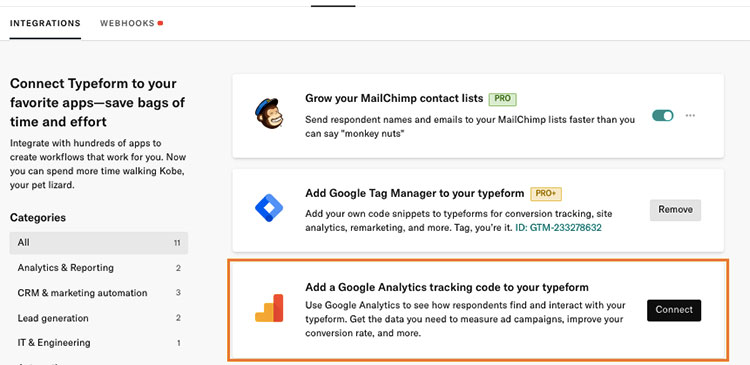
Task: Choose the IT & Engineering category
Action: (x=99, y=343)
